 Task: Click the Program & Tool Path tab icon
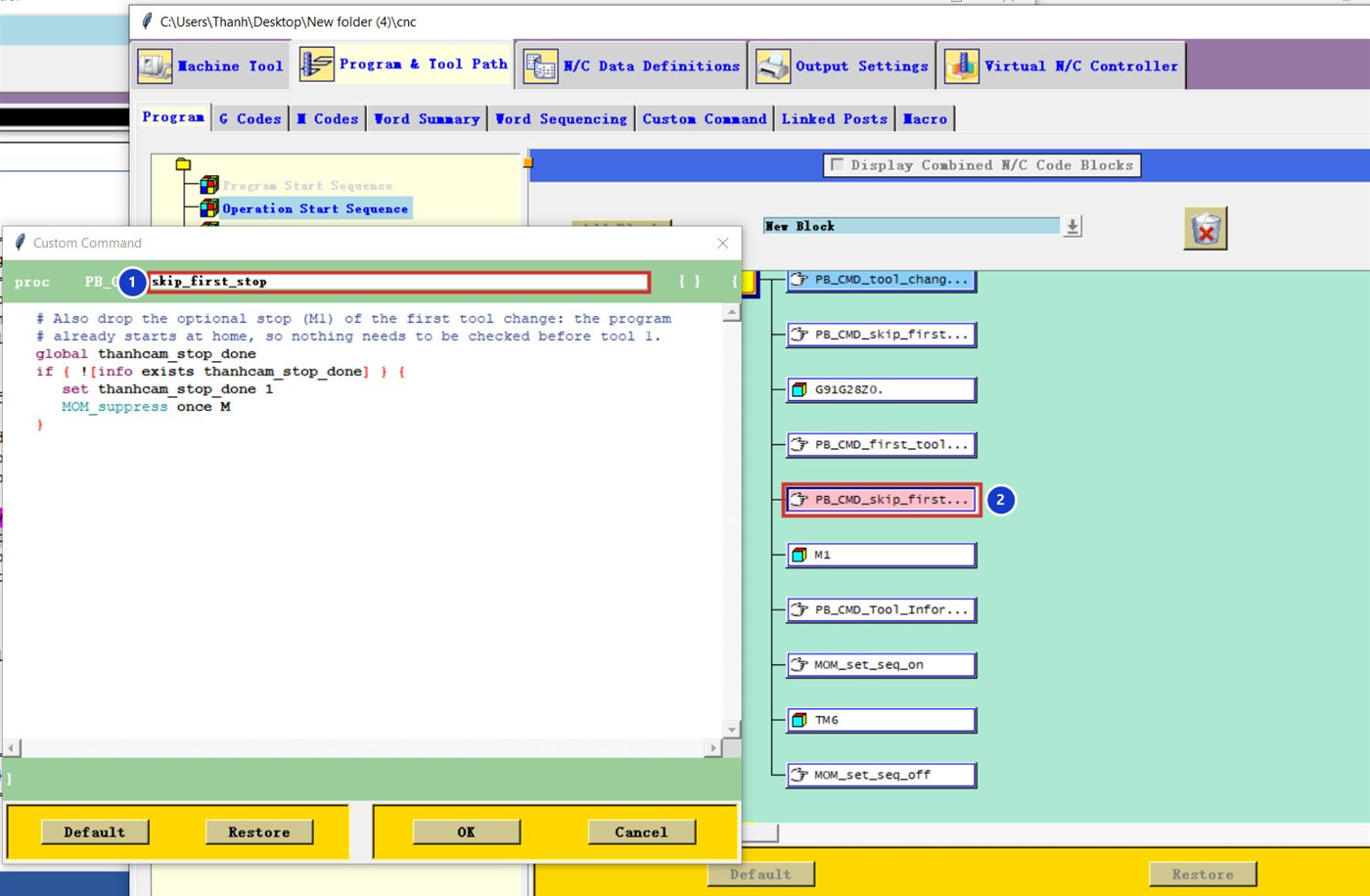pyautogui.click(x=316, y=65)
